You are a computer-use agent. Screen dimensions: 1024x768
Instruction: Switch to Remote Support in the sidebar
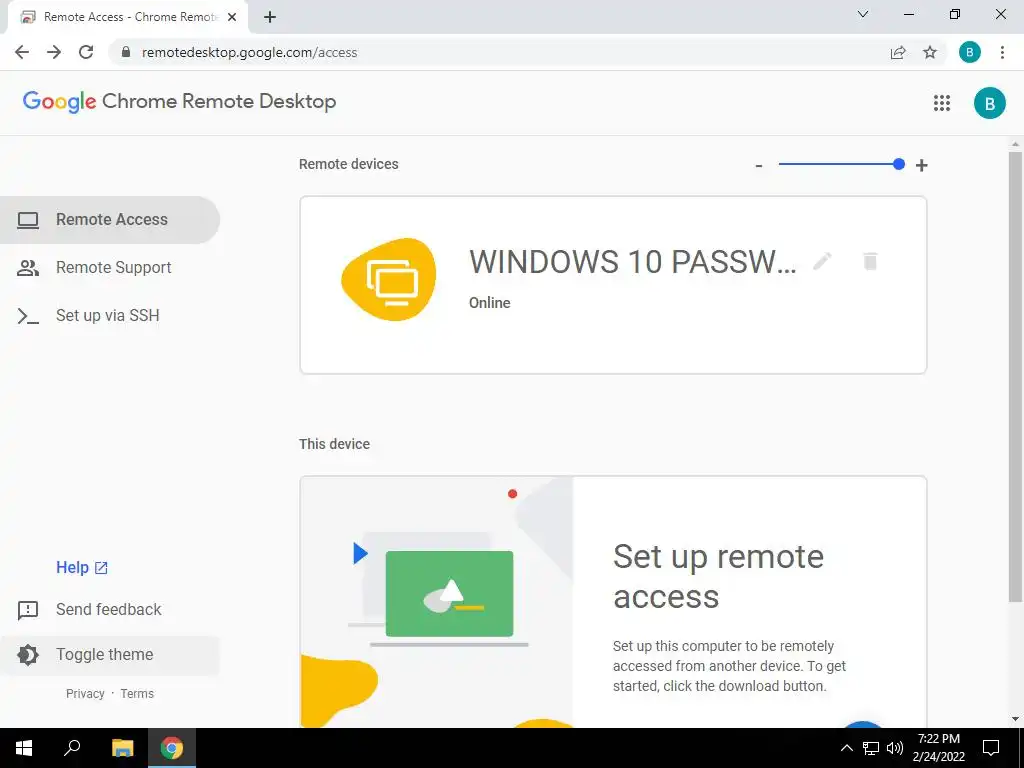(x=110, y=268)
